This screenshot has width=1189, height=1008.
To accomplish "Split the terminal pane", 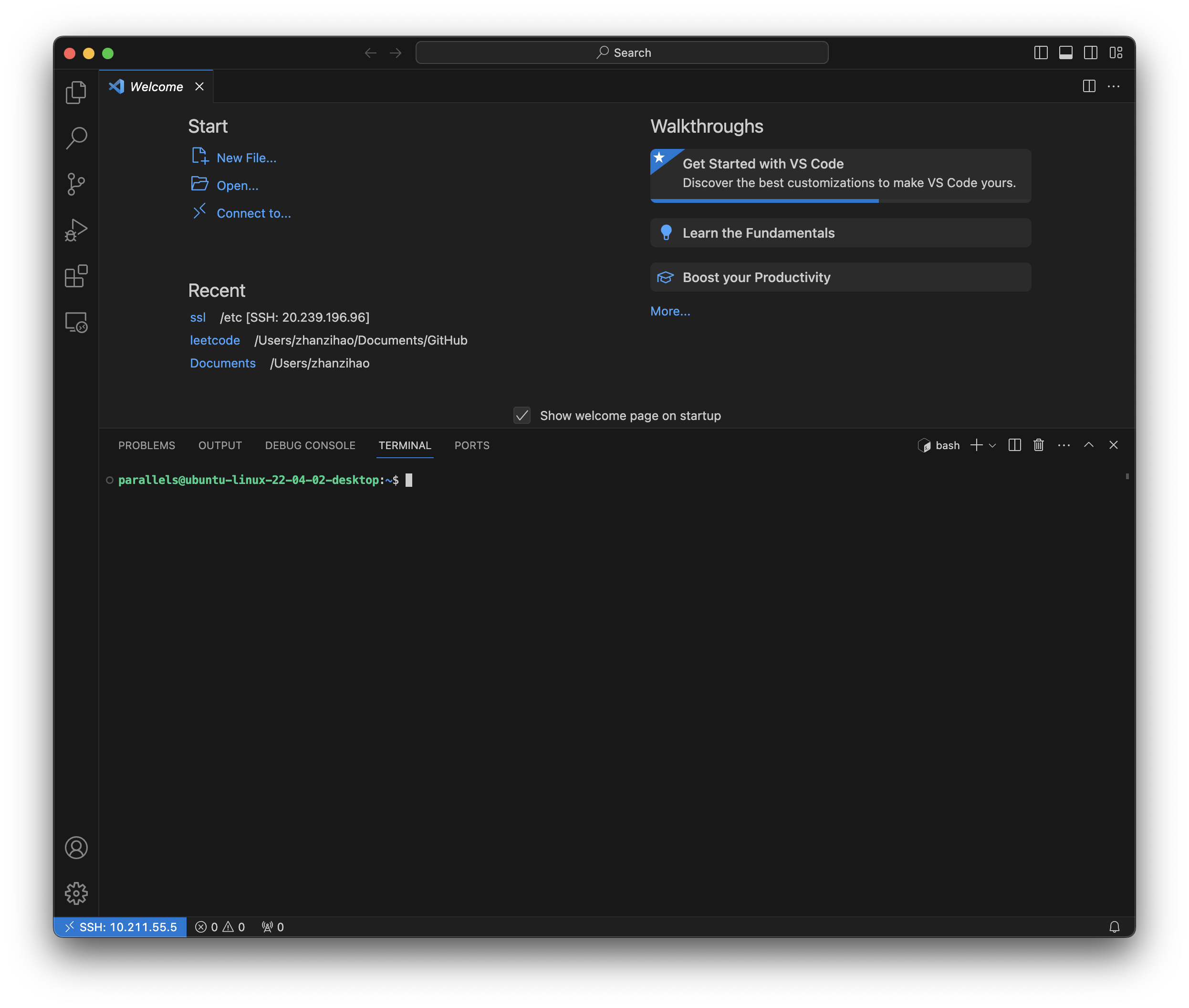I will point(1015,445).
